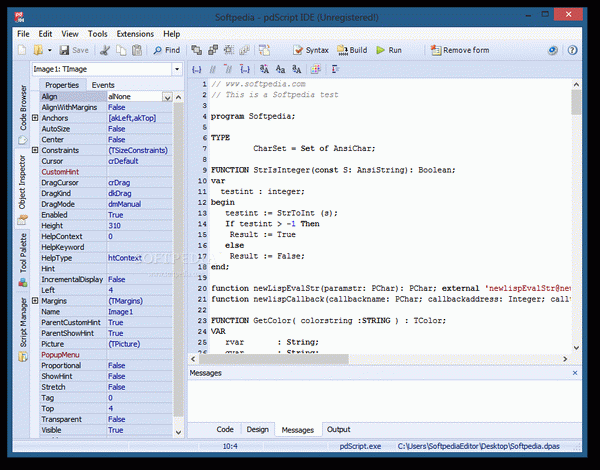This screenshot has height=470, width=600.
Task: Open the Script Manager side tab
Action: pyautogui.click(x=23, y=329)
